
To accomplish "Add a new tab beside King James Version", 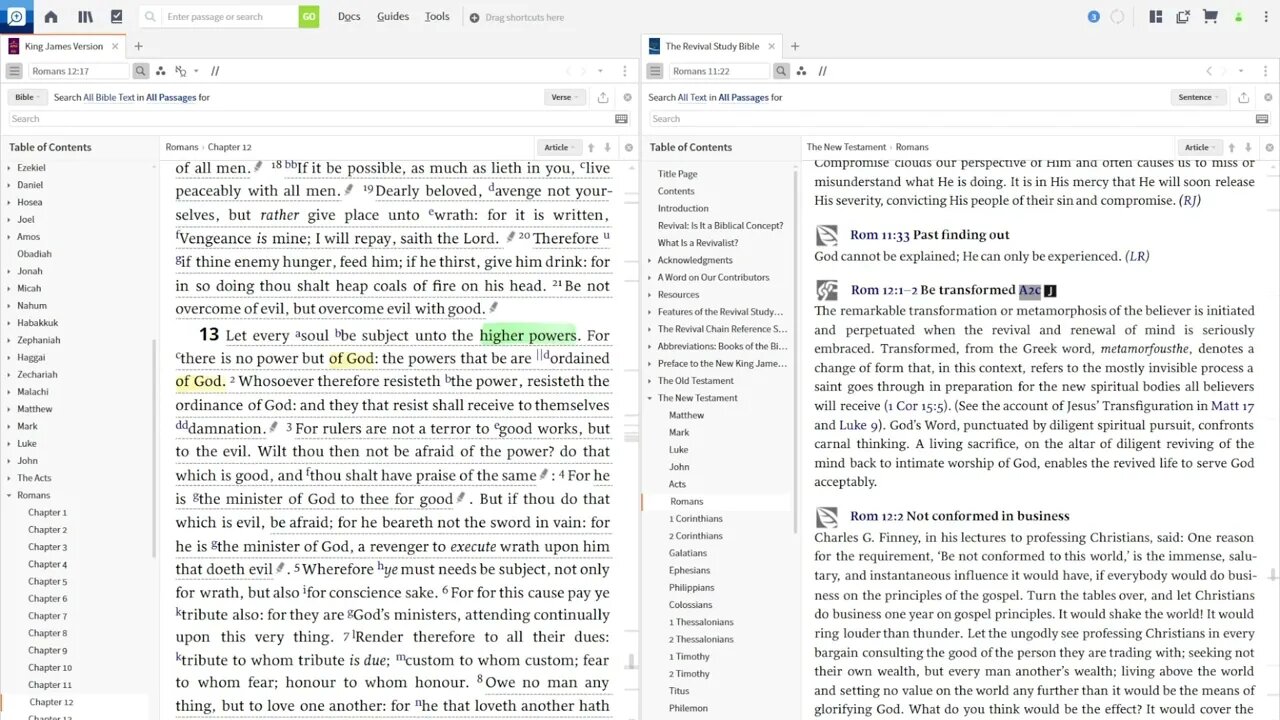I will click(138, 46).
